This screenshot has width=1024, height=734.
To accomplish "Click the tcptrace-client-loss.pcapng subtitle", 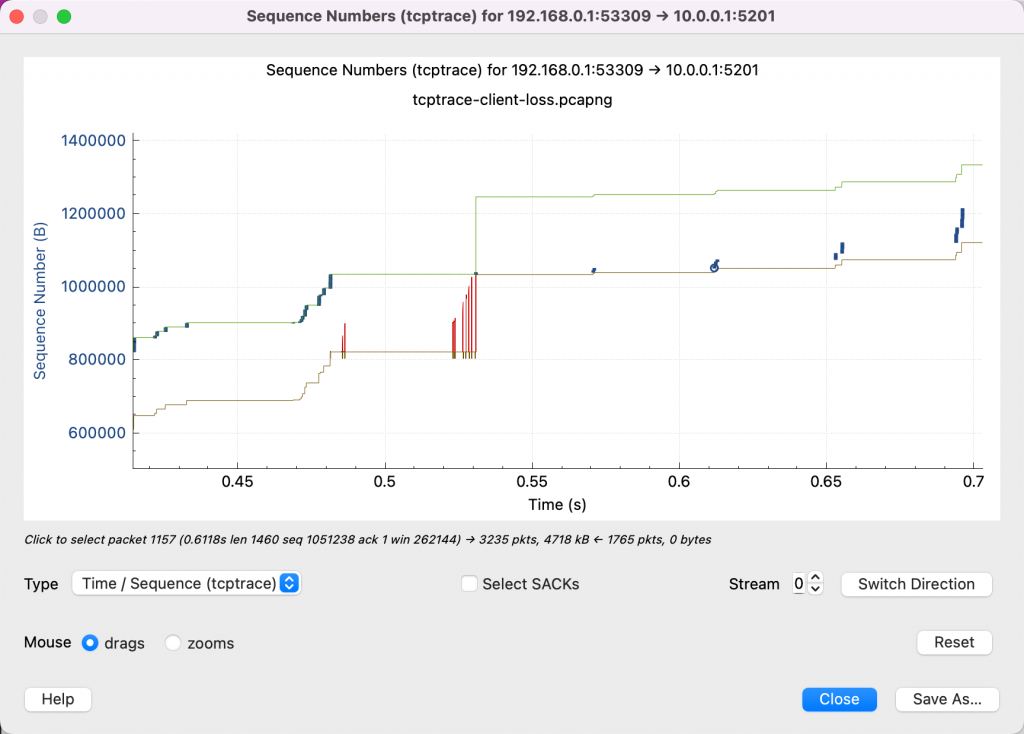I will [512, 100].
